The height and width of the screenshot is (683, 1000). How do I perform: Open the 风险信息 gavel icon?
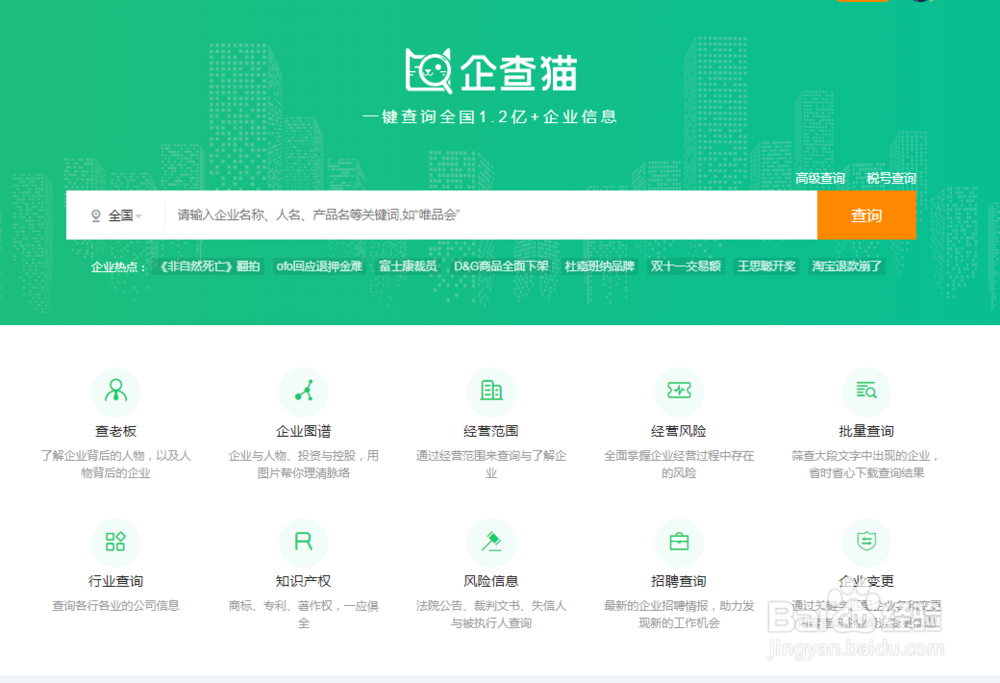tap(491, 542)
